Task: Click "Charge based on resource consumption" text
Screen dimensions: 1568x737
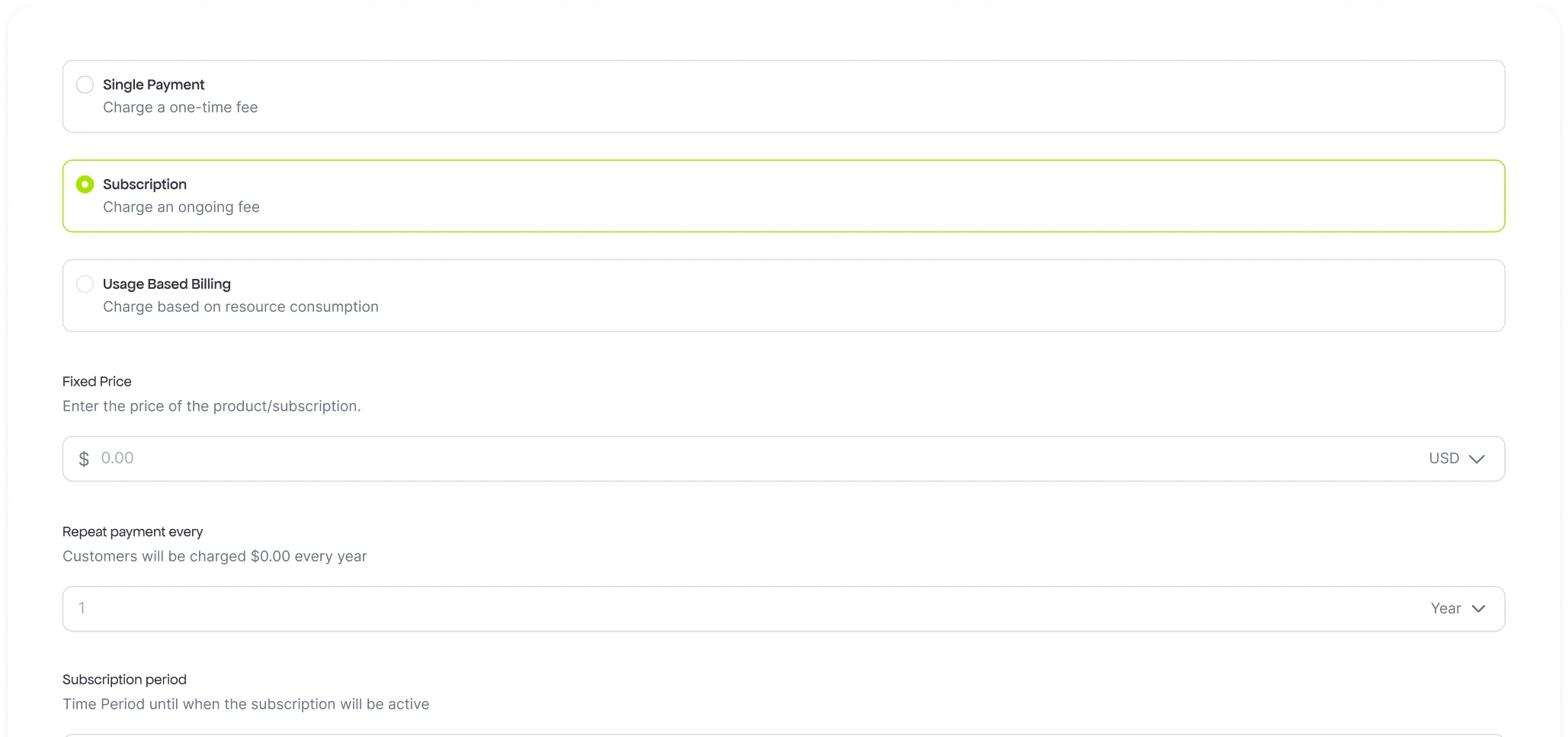Action: click(240, 307)
